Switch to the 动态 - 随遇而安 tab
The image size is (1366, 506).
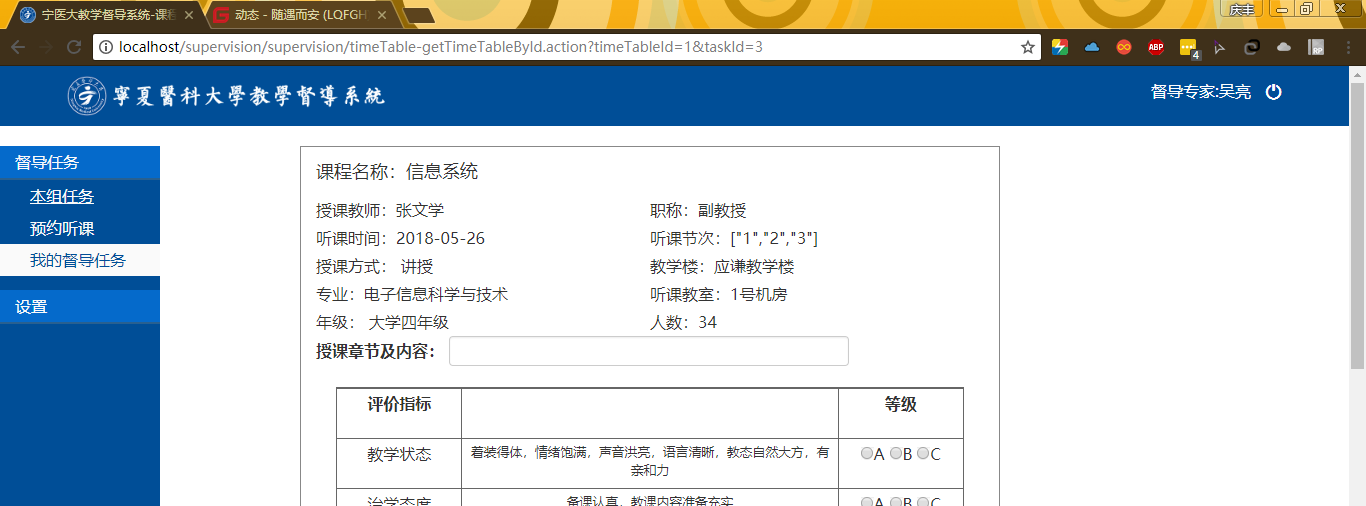click(x=300, y=15)
